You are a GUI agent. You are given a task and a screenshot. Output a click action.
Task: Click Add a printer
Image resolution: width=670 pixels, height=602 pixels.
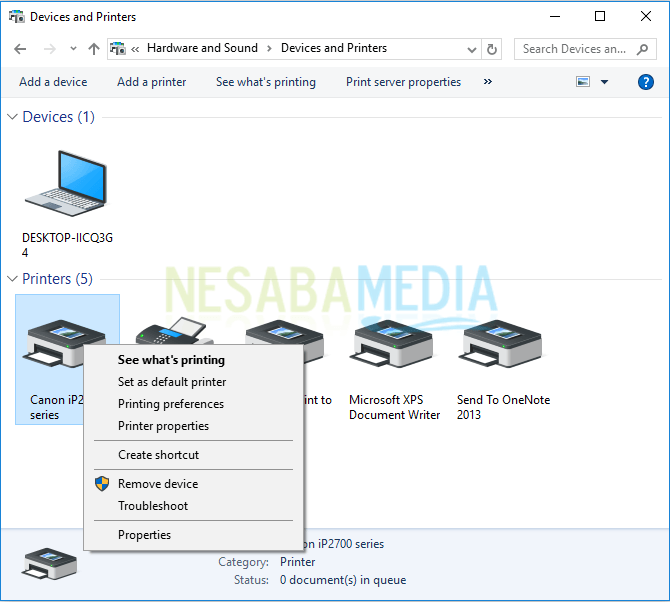coord(152,82)
